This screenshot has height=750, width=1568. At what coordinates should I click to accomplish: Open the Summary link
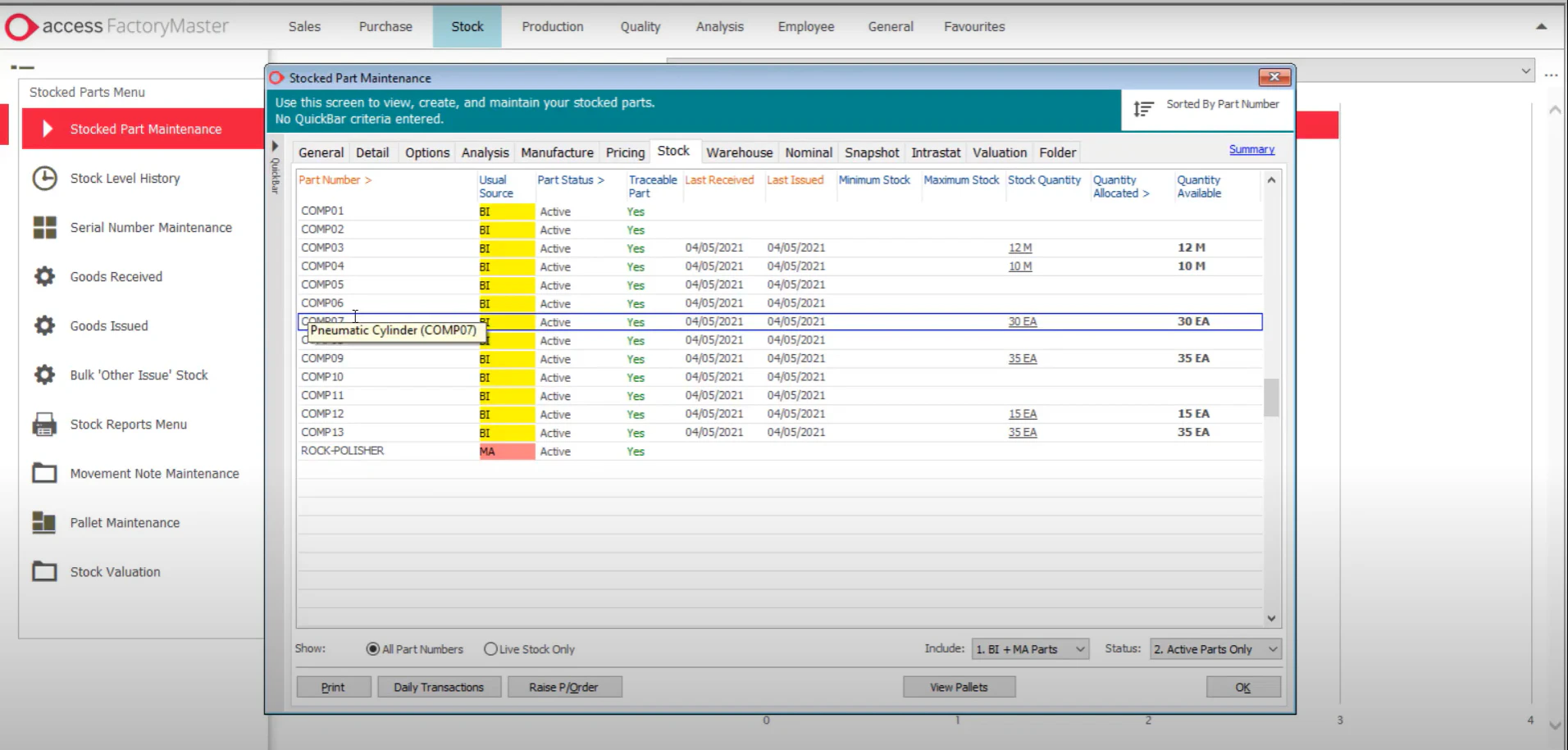pyautogui.click(x=1251, y=149)
